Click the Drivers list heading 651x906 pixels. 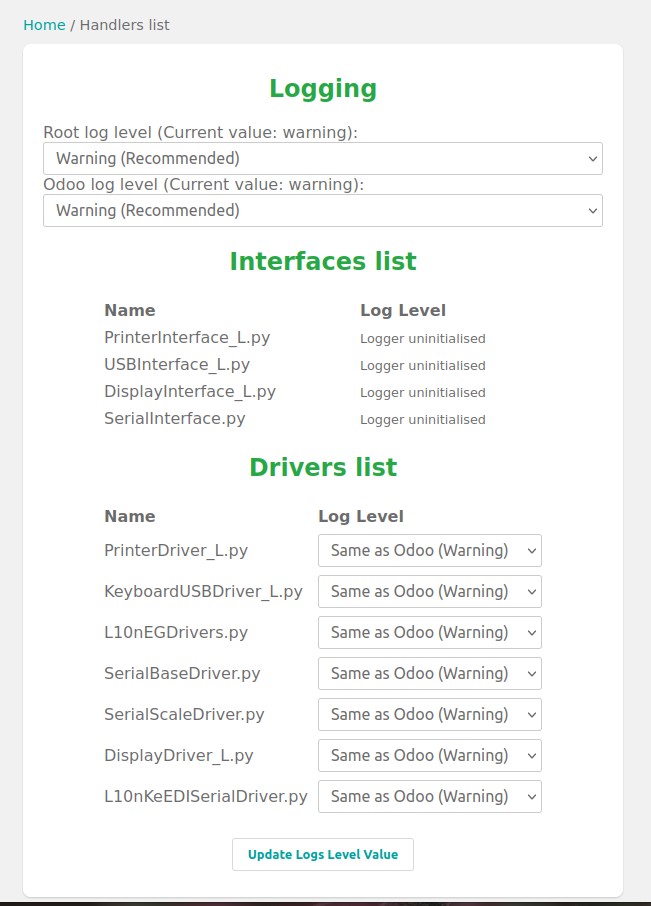tap(323, 467)
